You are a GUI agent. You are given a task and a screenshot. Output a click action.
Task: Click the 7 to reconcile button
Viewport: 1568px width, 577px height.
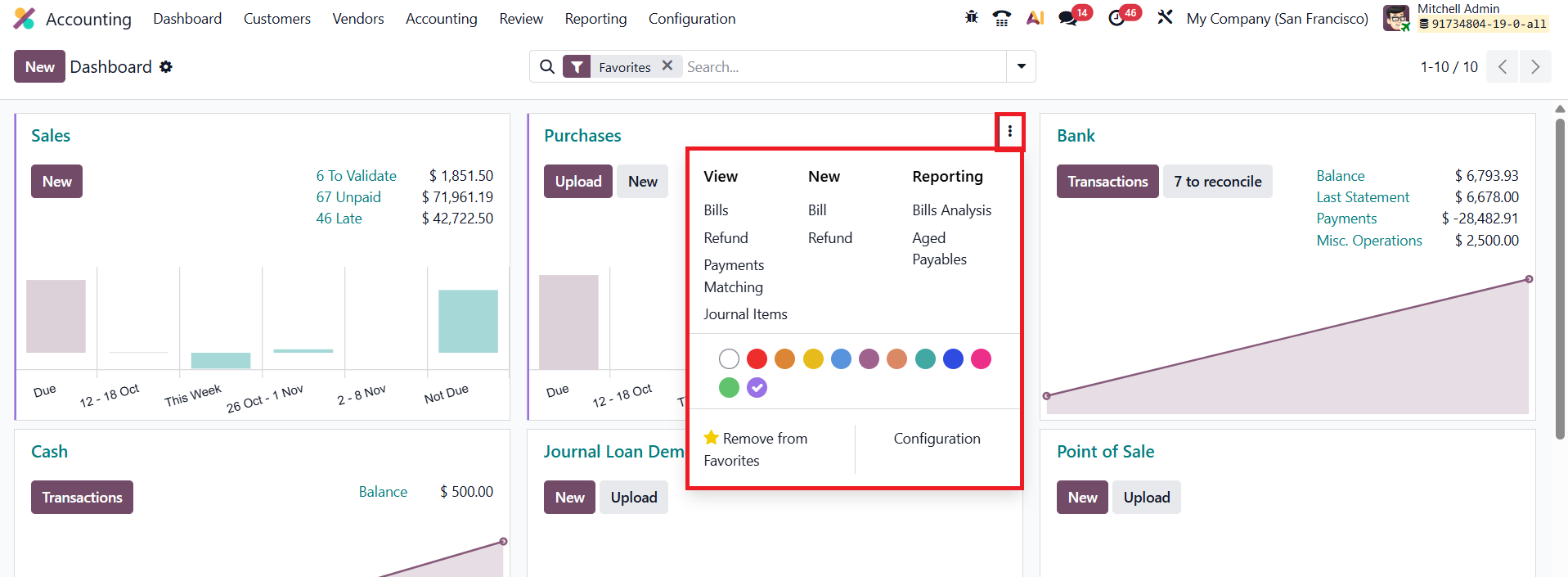coord(1217,182)
